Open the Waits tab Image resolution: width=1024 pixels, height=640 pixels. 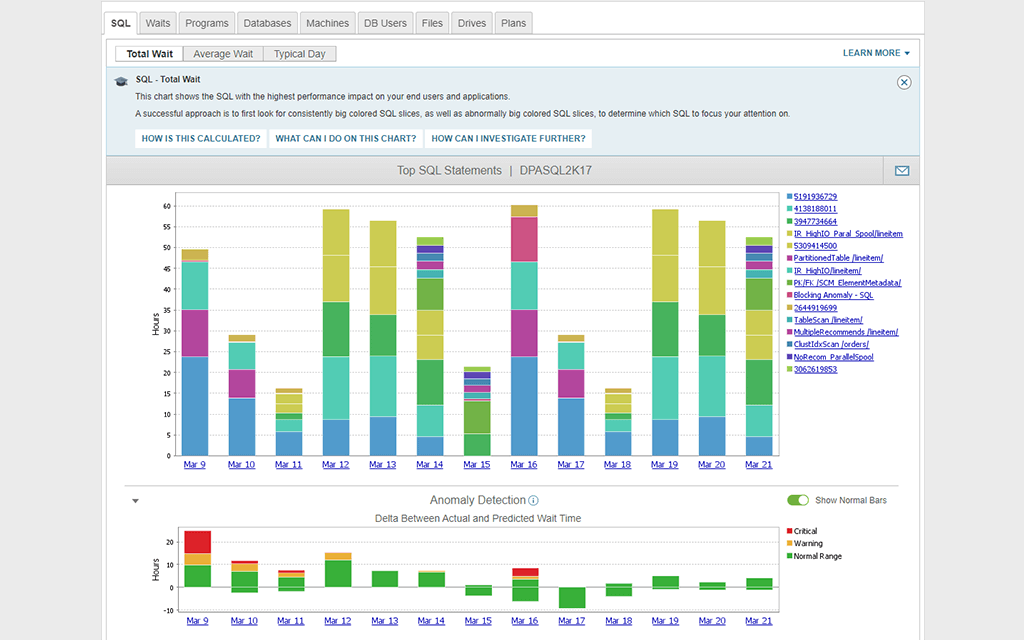click(x=157, y=23)
